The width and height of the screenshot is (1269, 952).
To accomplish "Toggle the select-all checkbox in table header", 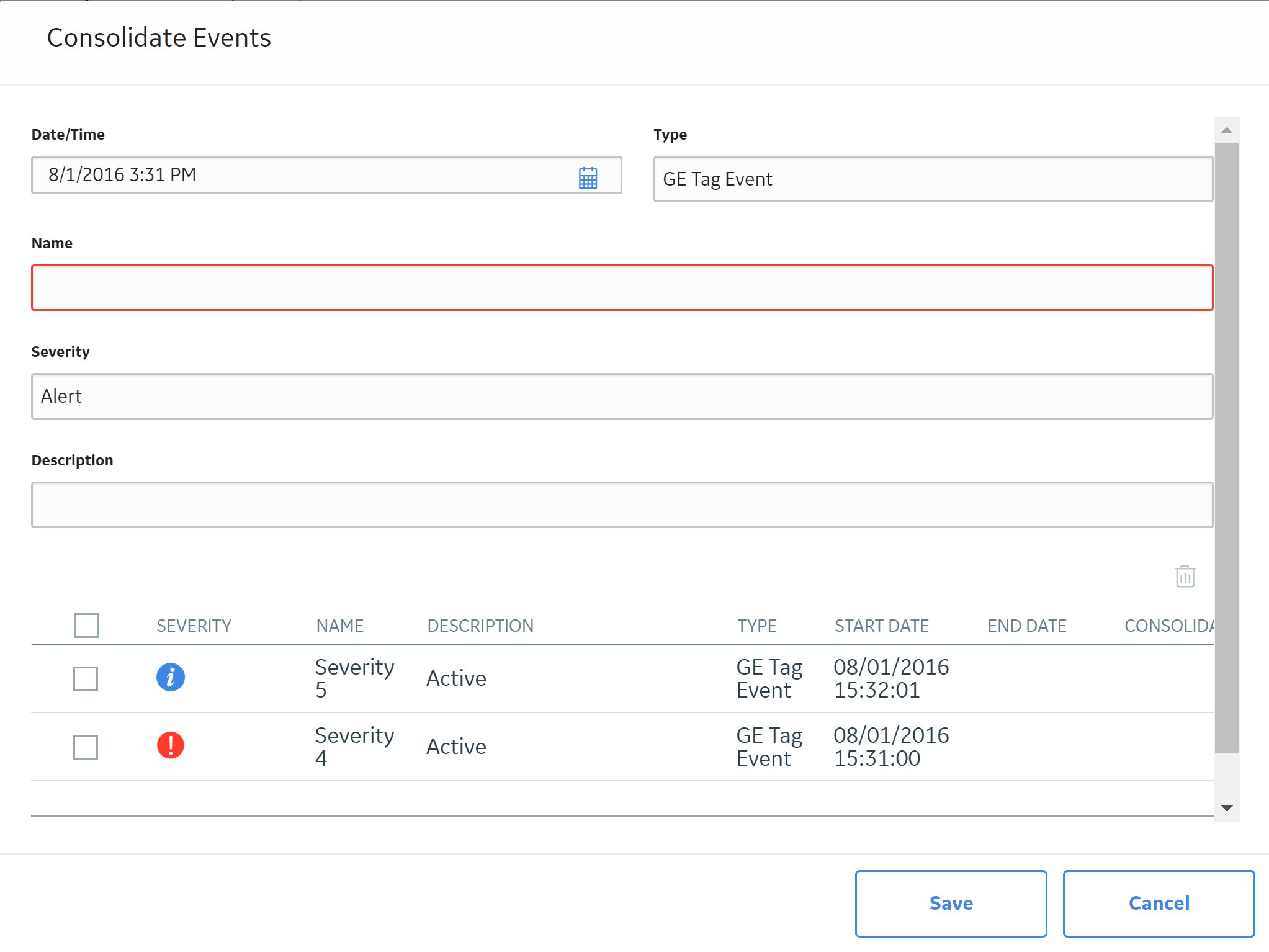I will pyautogui.click(x=86, y=625).
